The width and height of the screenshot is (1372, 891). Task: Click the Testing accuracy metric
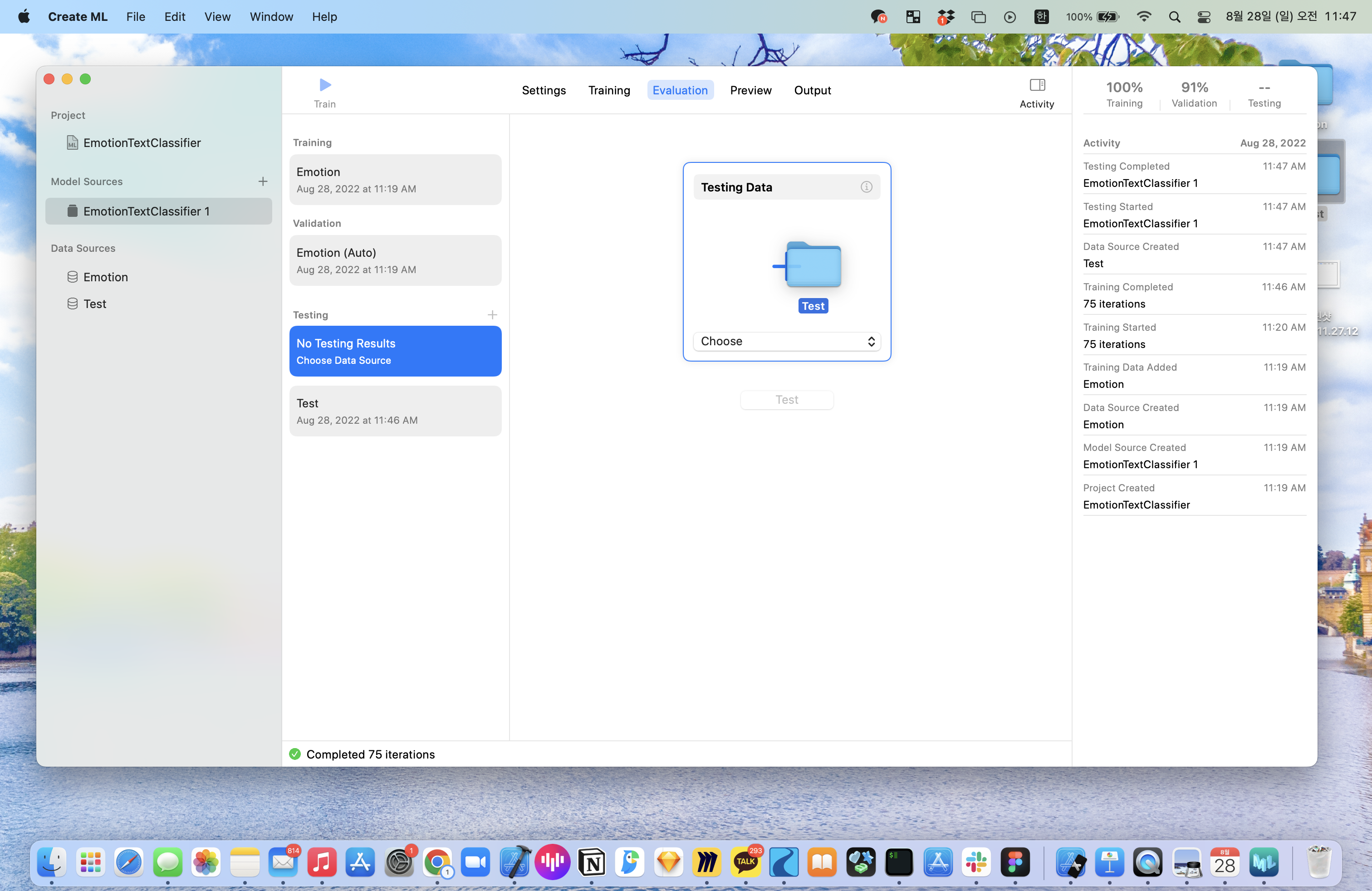pyautogui.click(x=1264, y=94)
